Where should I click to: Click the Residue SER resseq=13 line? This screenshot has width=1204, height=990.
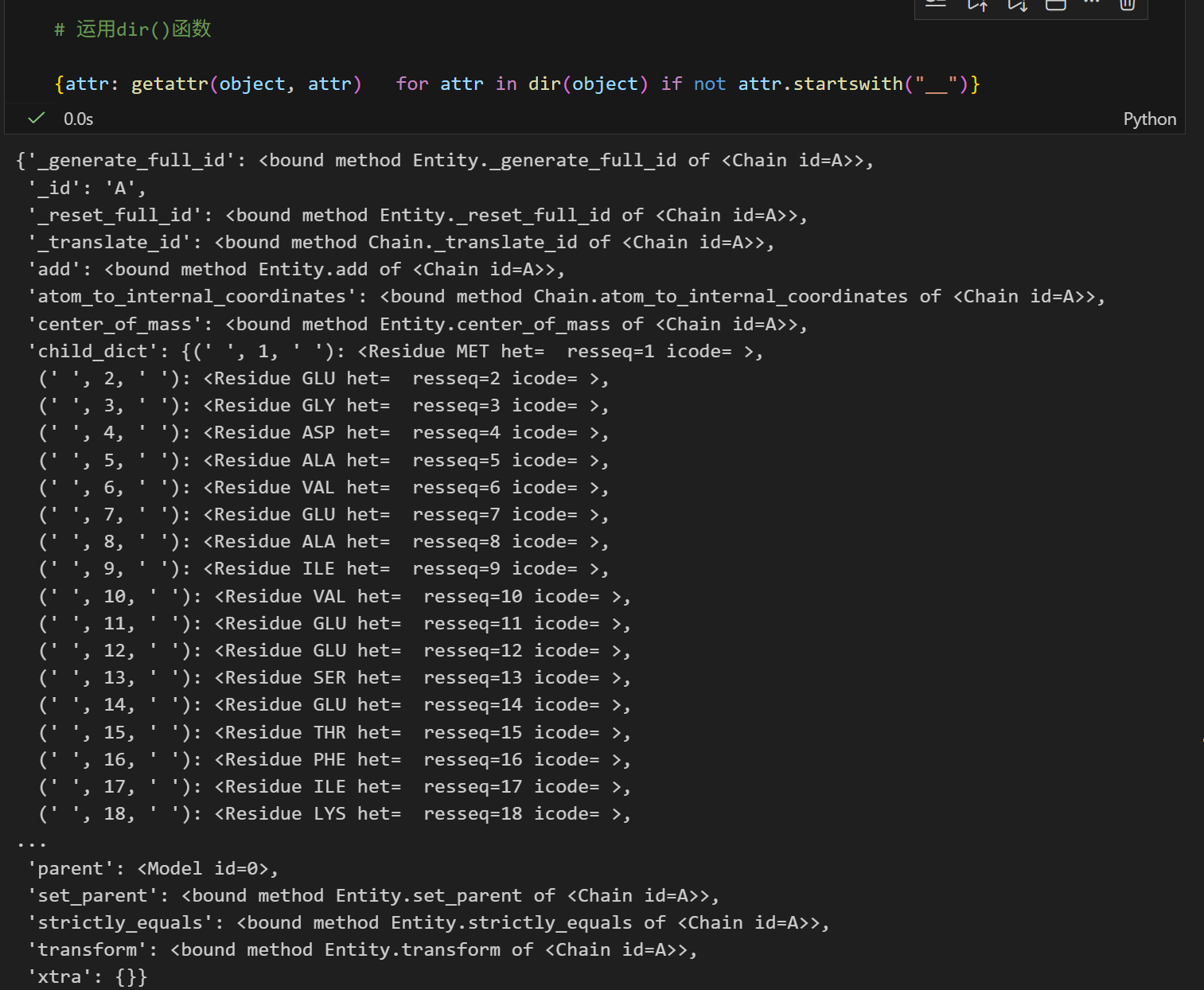(x=335, y=678)
